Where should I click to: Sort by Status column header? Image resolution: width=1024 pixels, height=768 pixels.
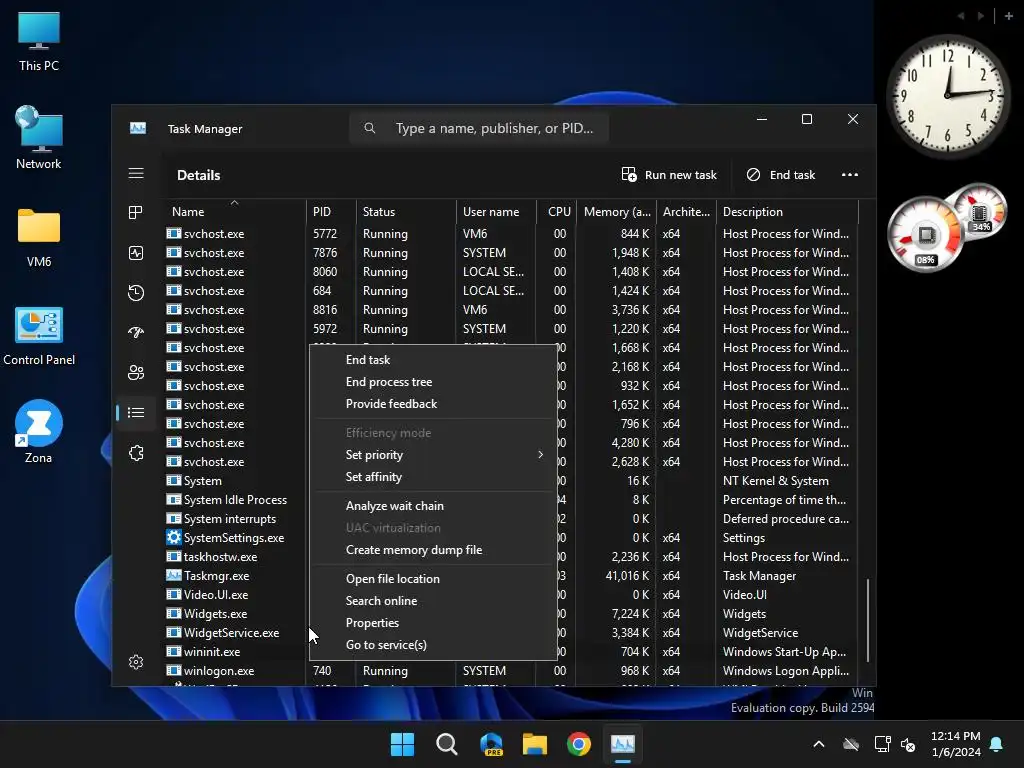[x=406, y=212]
